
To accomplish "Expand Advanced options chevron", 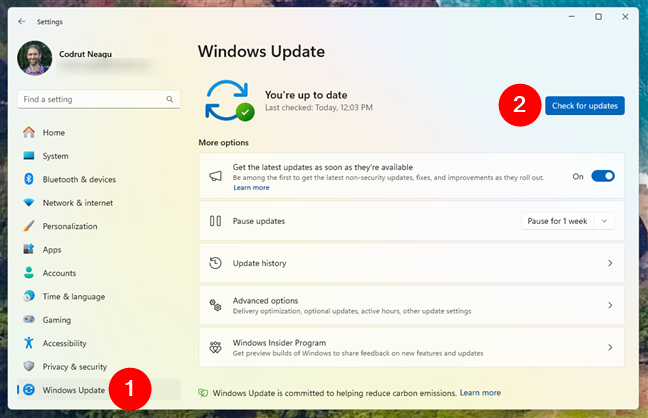I will point(610,305).
